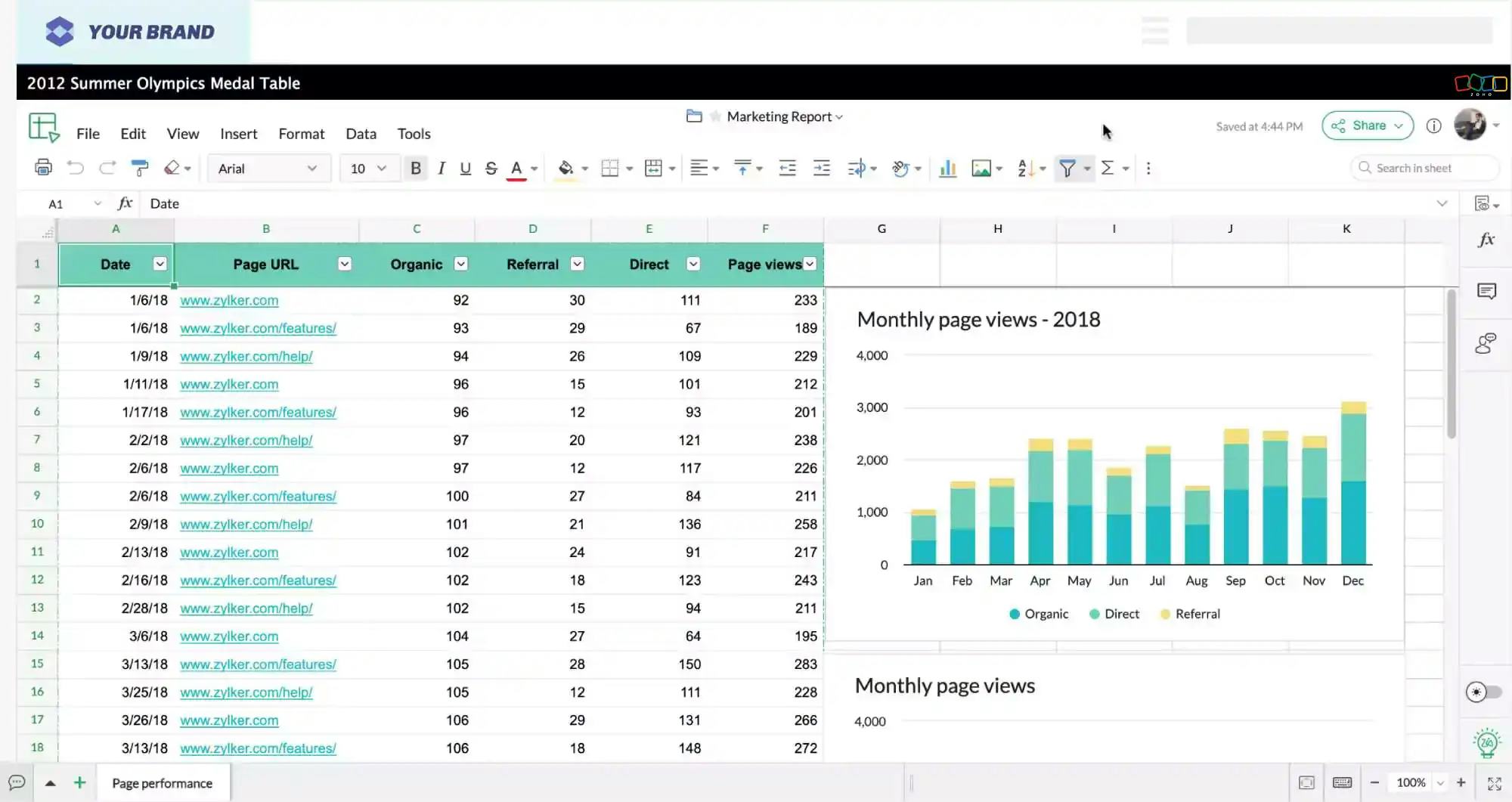The height and width of the screenshot is (802, 1512).
Task: Open the www.zylker.com/features/ link
Action: (259, 328)
